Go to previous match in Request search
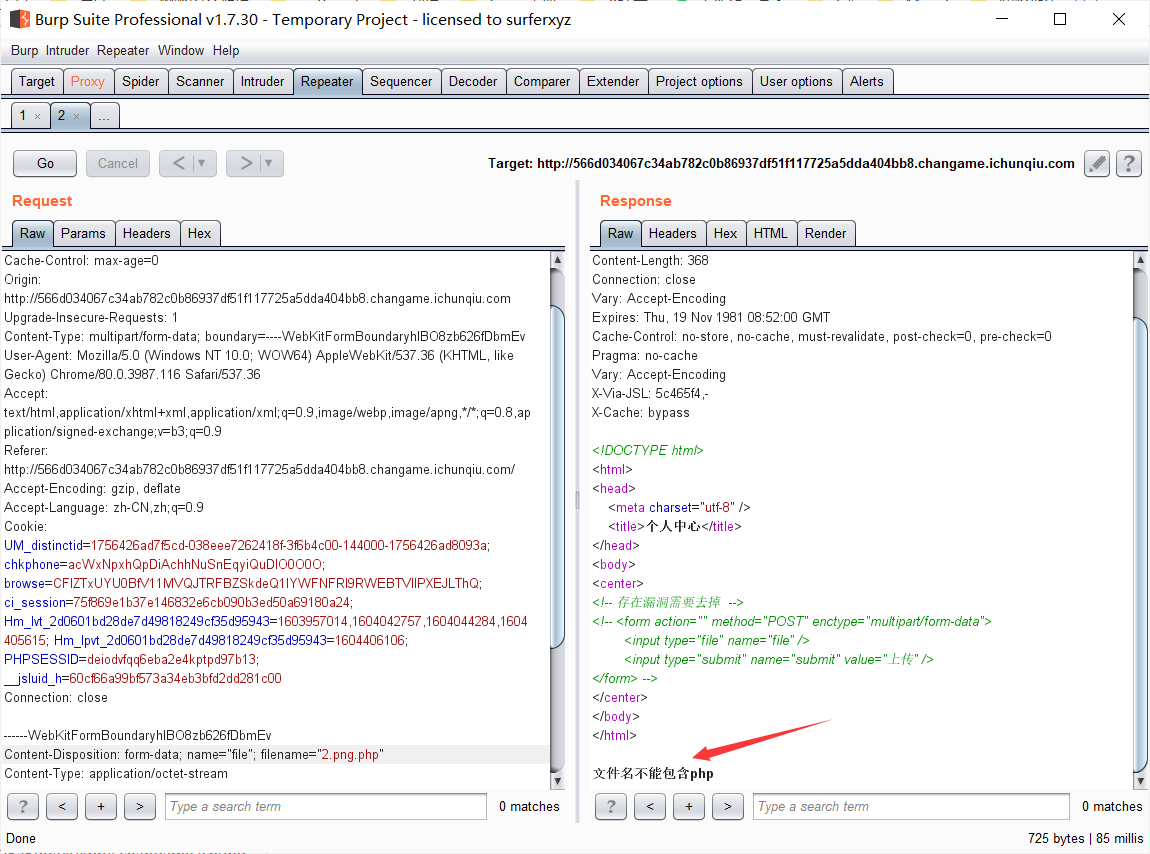 (62, 806)
